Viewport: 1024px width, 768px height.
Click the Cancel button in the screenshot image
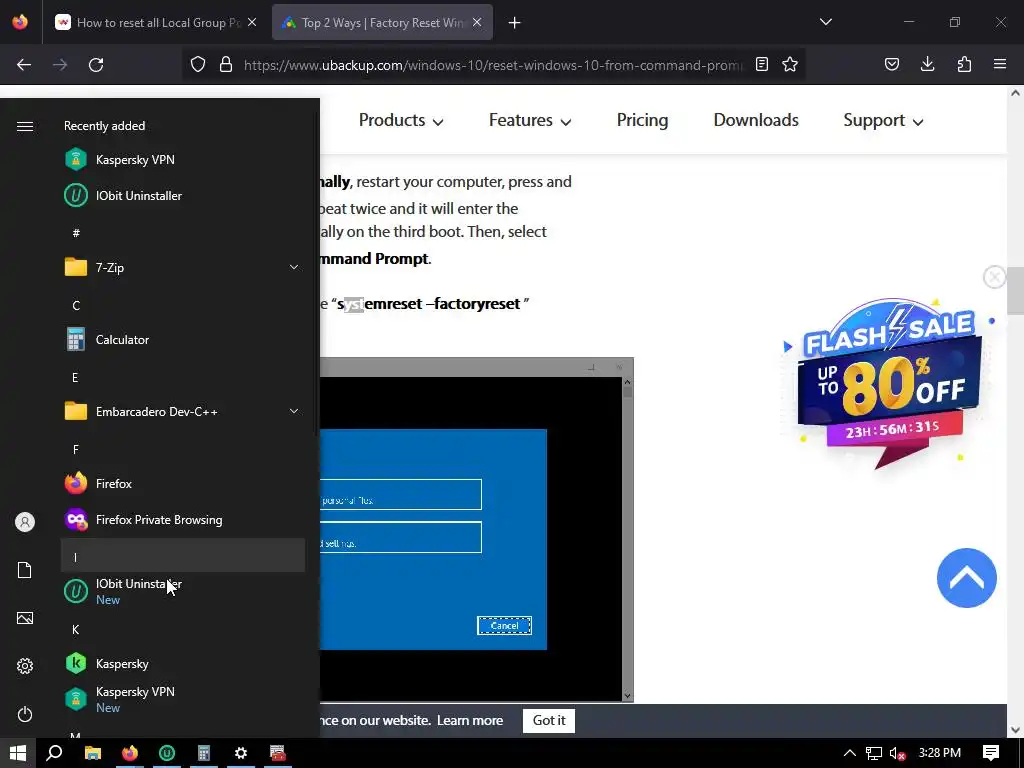(x=504, y=626)
